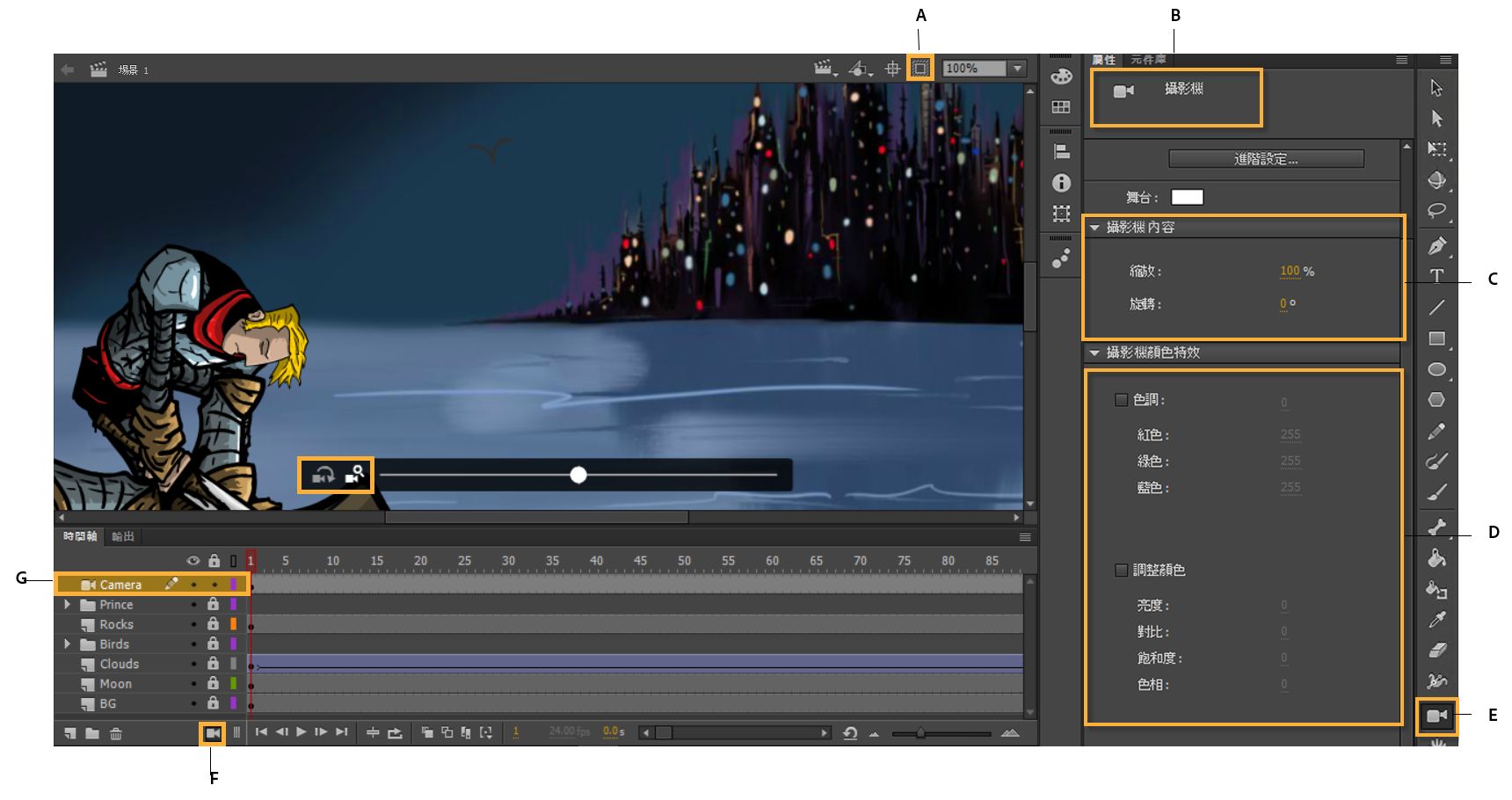Open the Edit Symbols dropdown
This screenshot has height=800, width=1512.
tap(860, 69)
